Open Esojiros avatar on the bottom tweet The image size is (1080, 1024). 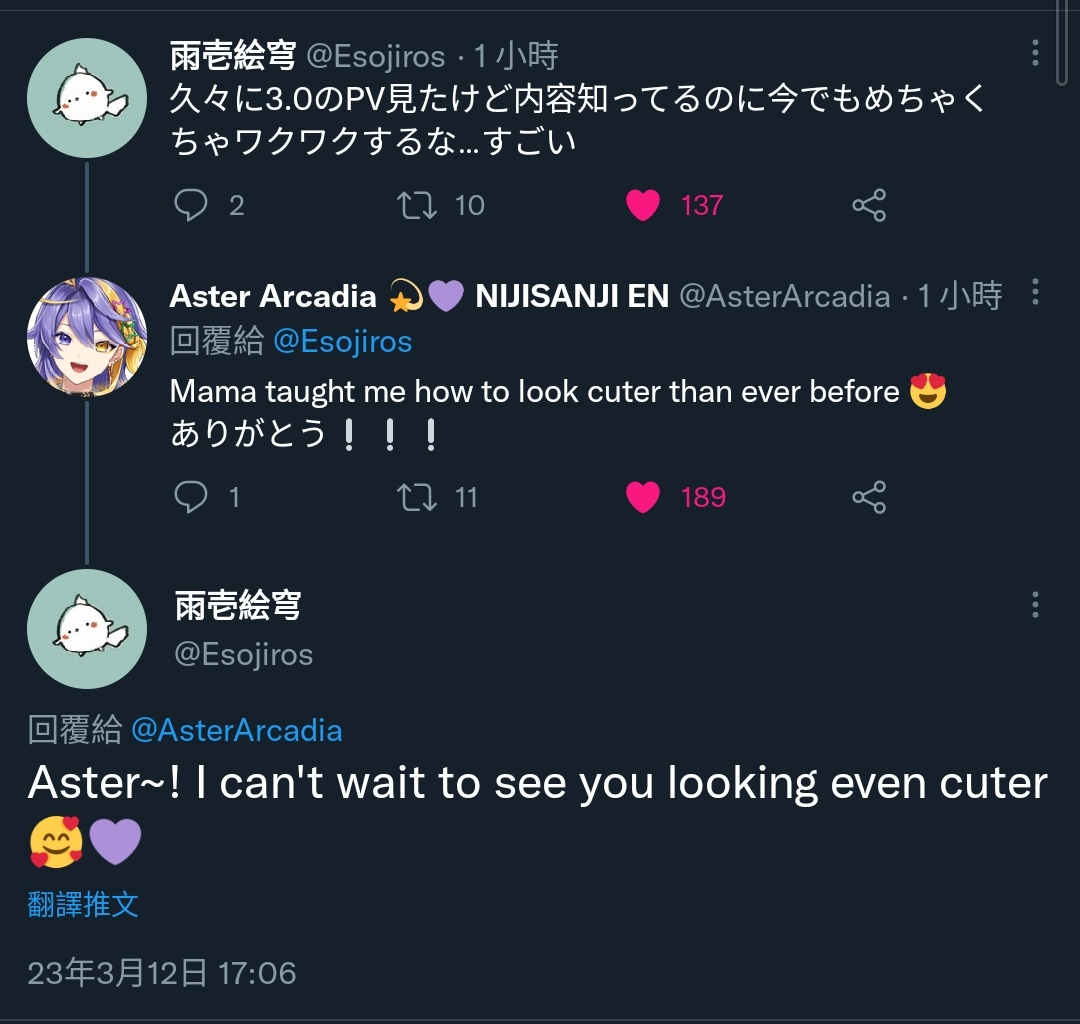click(87, 629)
